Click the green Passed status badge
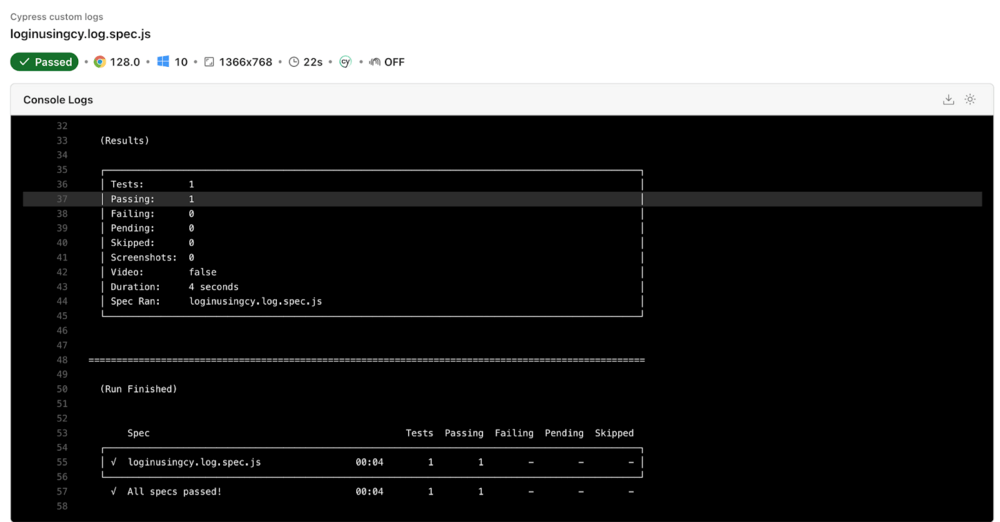The height and width of the screenshot is (522, 1000). tap(44, 62)
